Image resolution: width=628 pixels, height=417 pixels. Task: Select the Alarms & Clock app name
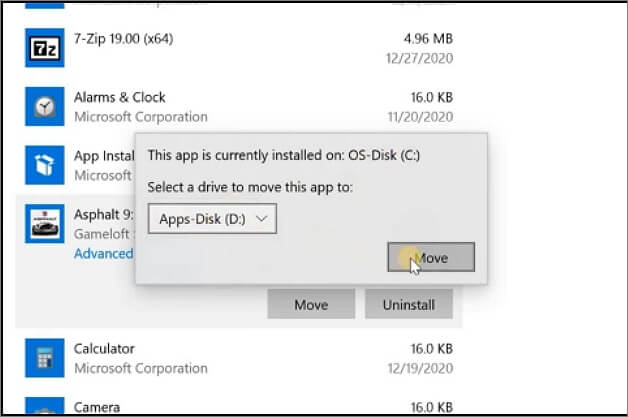[120, 97]
